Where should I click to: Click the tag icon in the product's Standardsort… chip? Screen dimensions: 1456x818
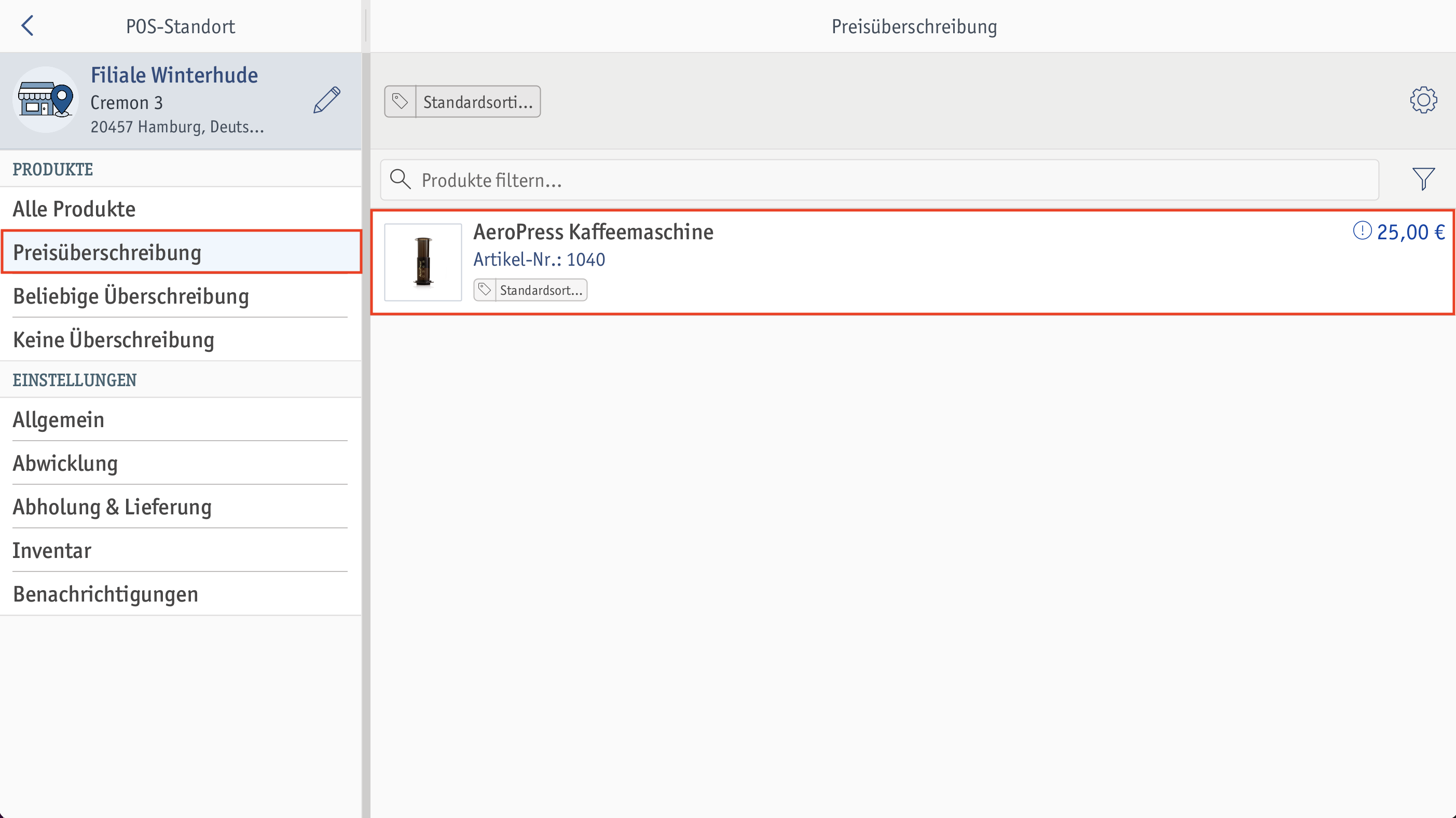[x=485, y=290]
